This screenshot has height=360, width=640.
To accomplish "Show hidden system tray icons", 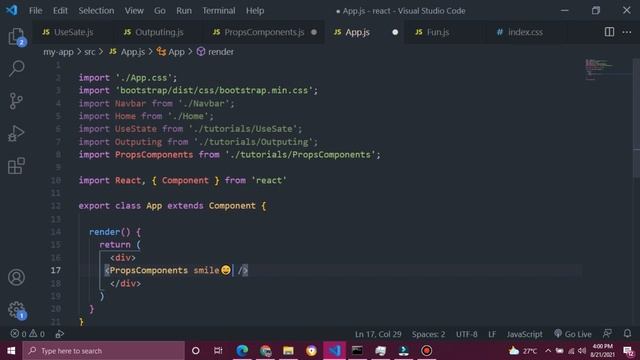I will coord(548,351).
